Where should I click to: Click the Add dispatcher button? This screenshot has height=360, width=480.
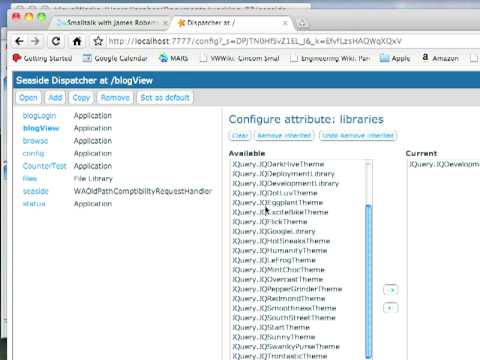tap(55, 98)
